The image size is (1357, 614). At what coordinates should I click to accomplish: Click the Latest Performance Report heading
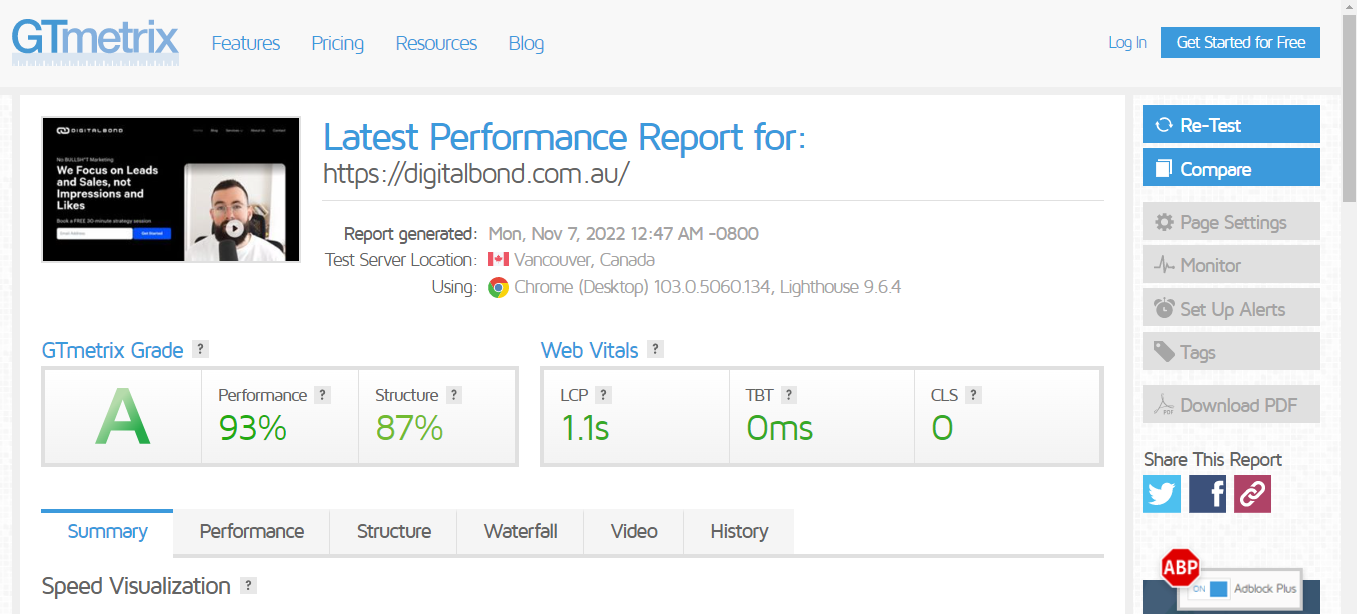coord(564,137)
